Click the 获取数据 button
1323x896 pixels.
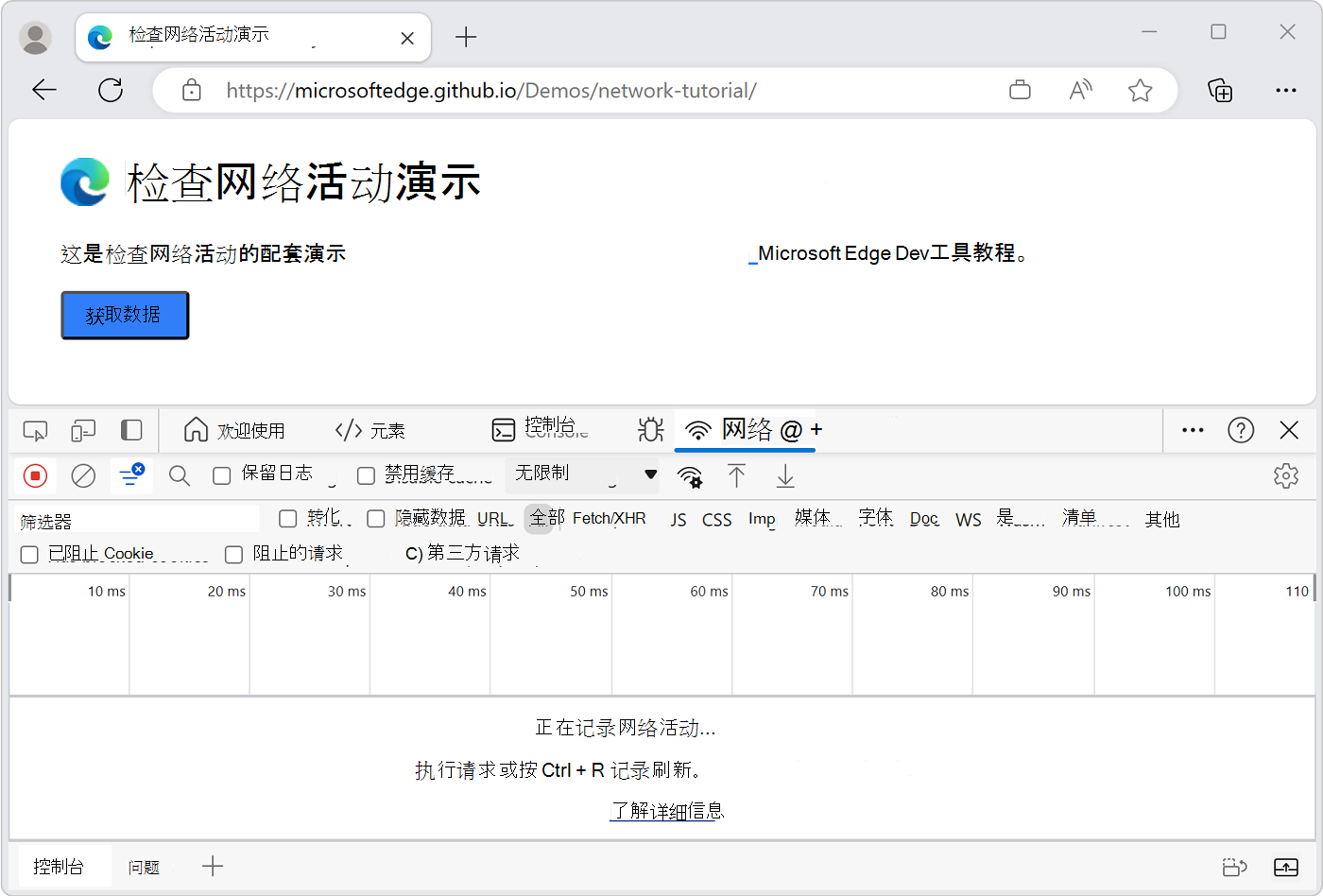[x=124, y=315]
